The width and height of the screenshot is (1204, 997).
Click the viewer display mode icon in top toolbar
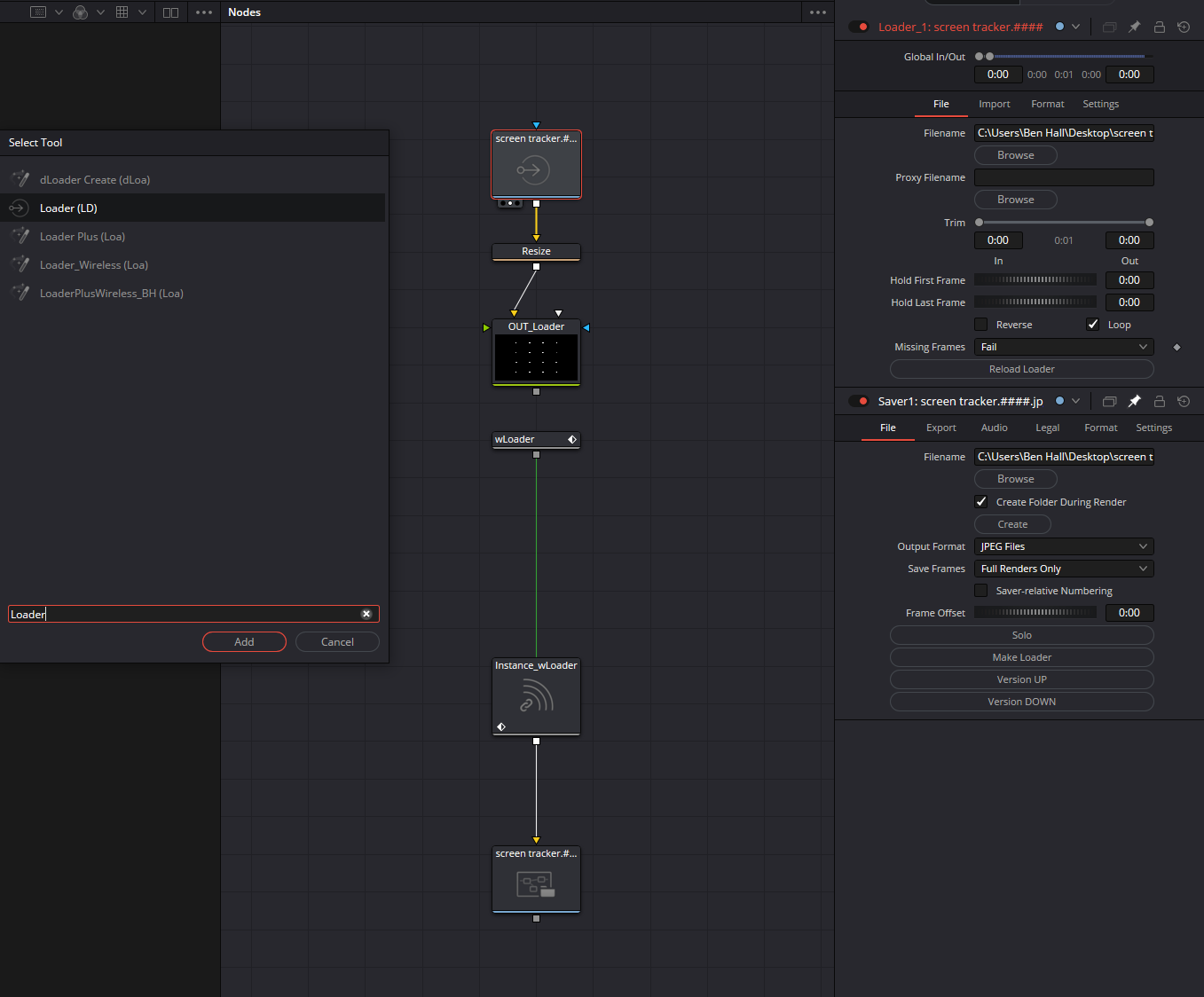point(38,12)
